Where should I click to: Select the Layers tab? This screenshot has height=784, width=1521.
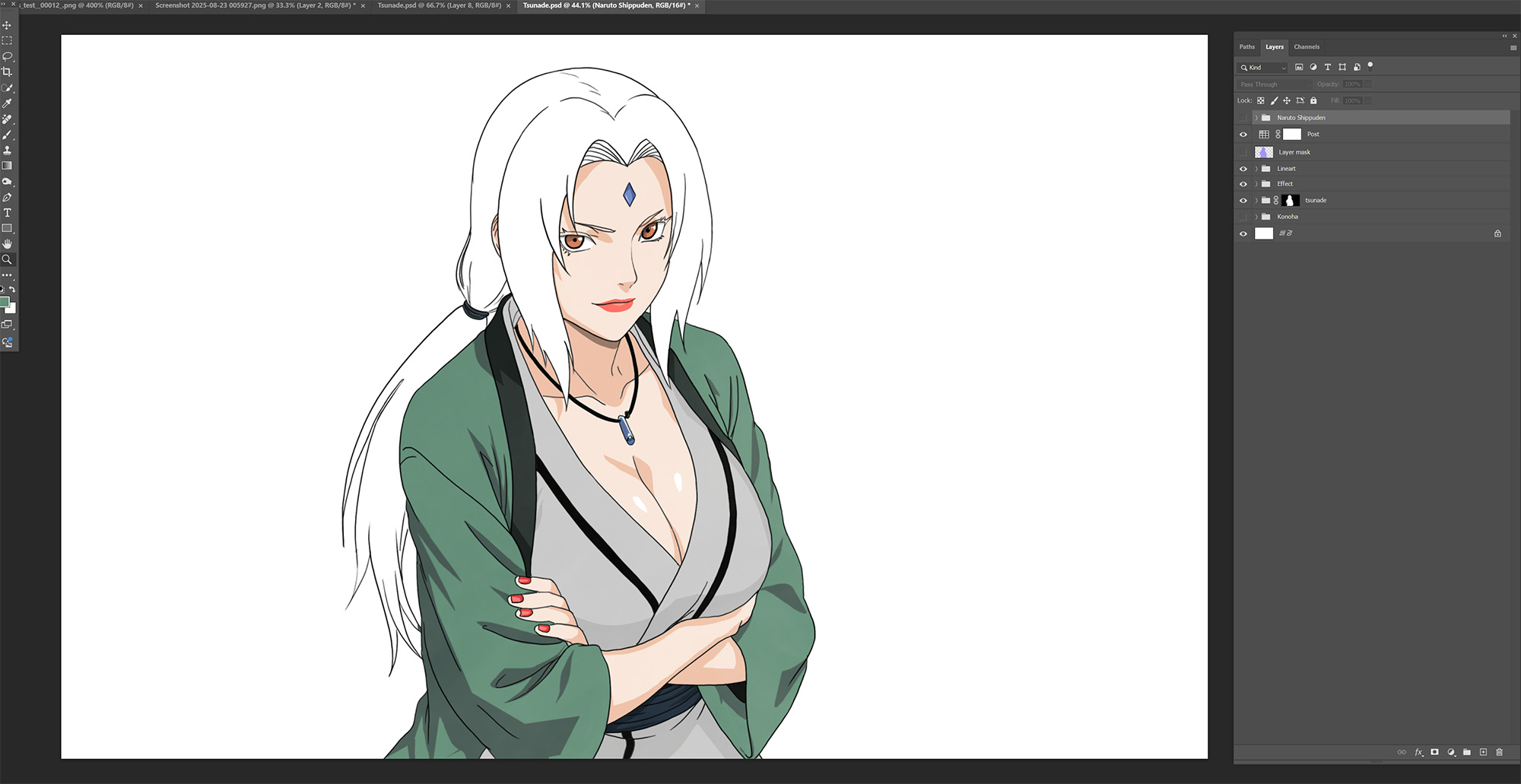tap(1275, 47)
